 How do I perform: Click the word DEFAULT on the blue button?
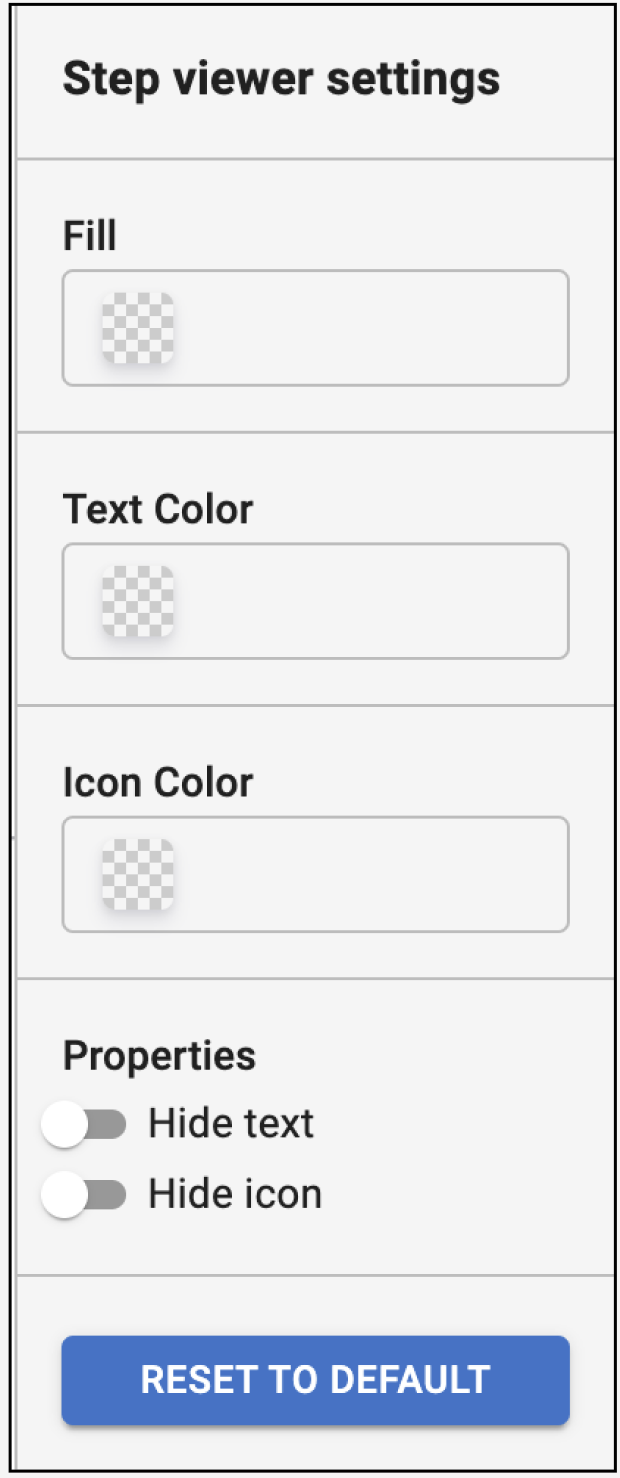coord(410,1380)
